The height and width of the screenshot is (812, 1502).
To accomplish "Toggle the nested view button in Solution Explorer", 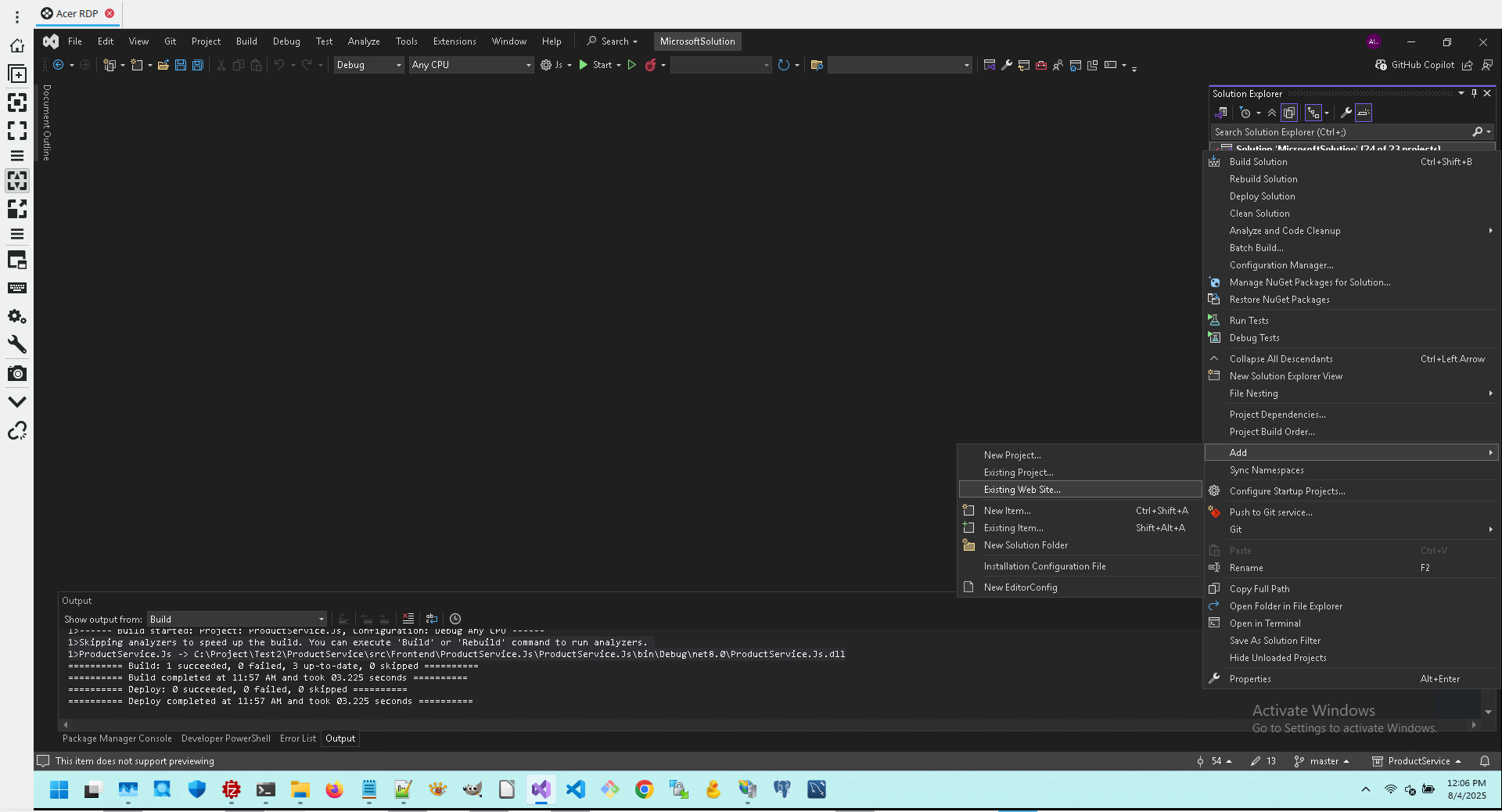I will tap(1313, 113).
